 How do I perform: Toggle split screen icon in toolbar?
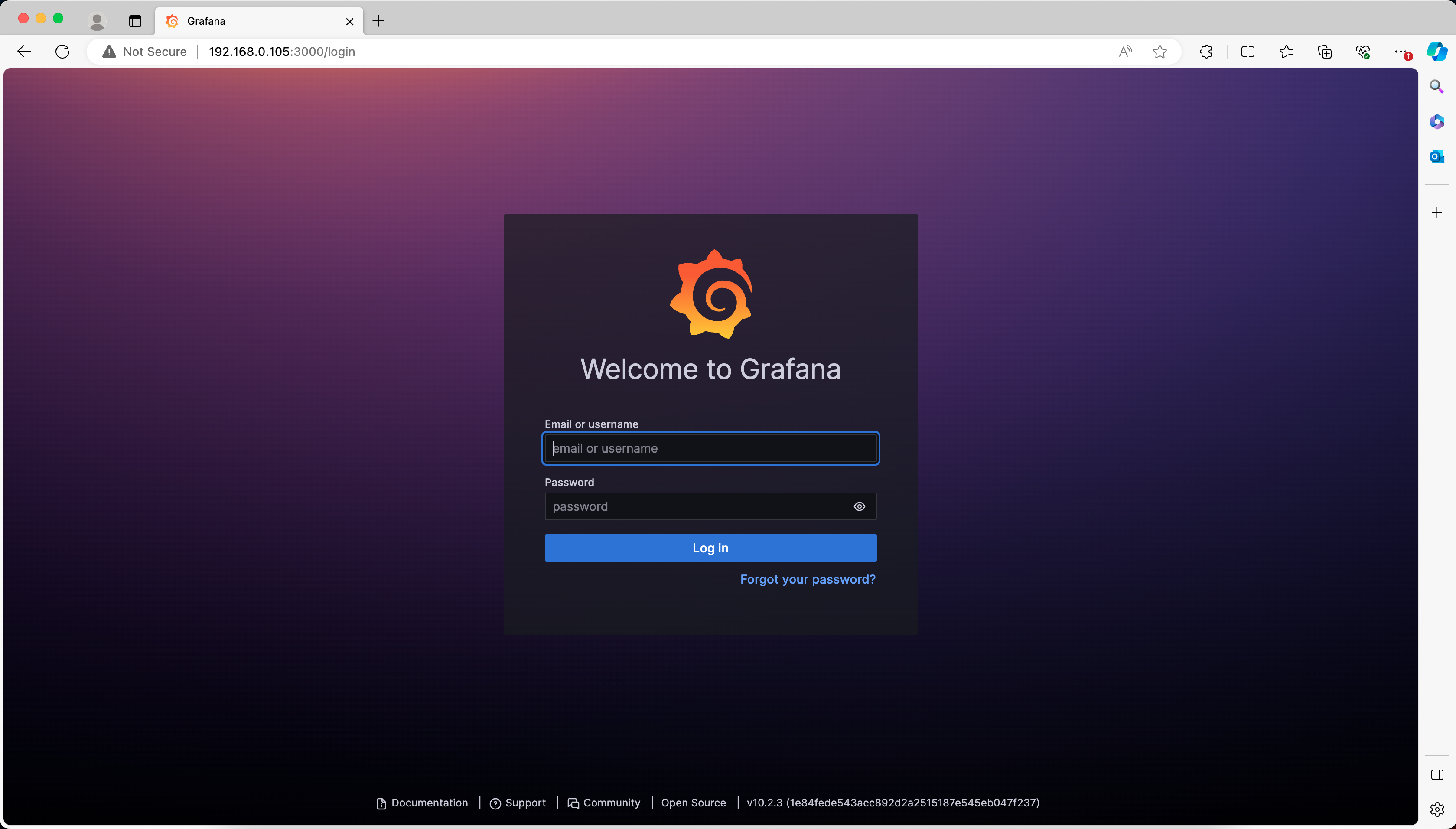tap(1248, 51)
